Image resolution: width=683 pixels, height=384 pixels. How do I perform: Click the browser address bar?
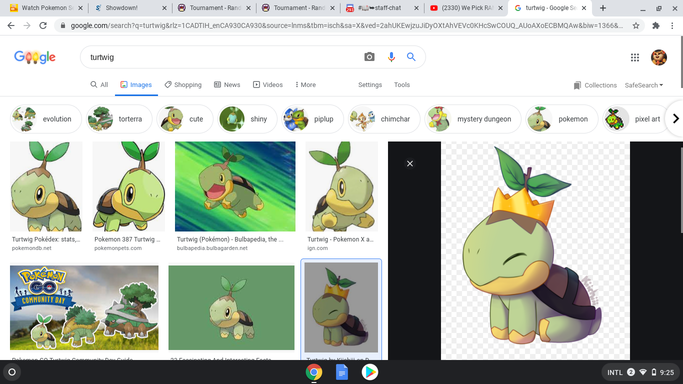(346, 26)
